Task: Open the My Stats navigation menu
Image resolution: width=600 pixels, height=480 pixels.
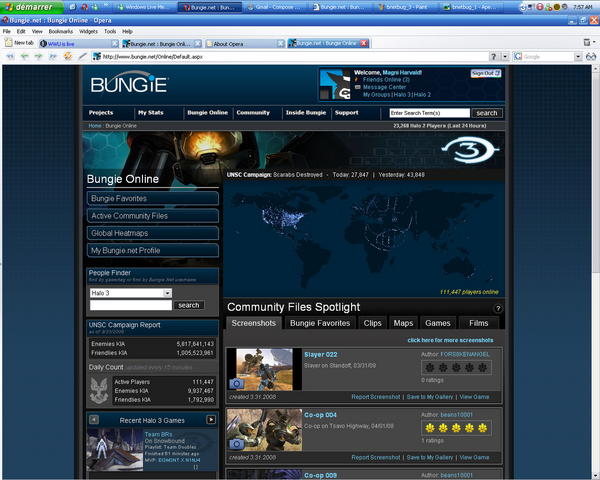Action: click(x=150, y=113)
